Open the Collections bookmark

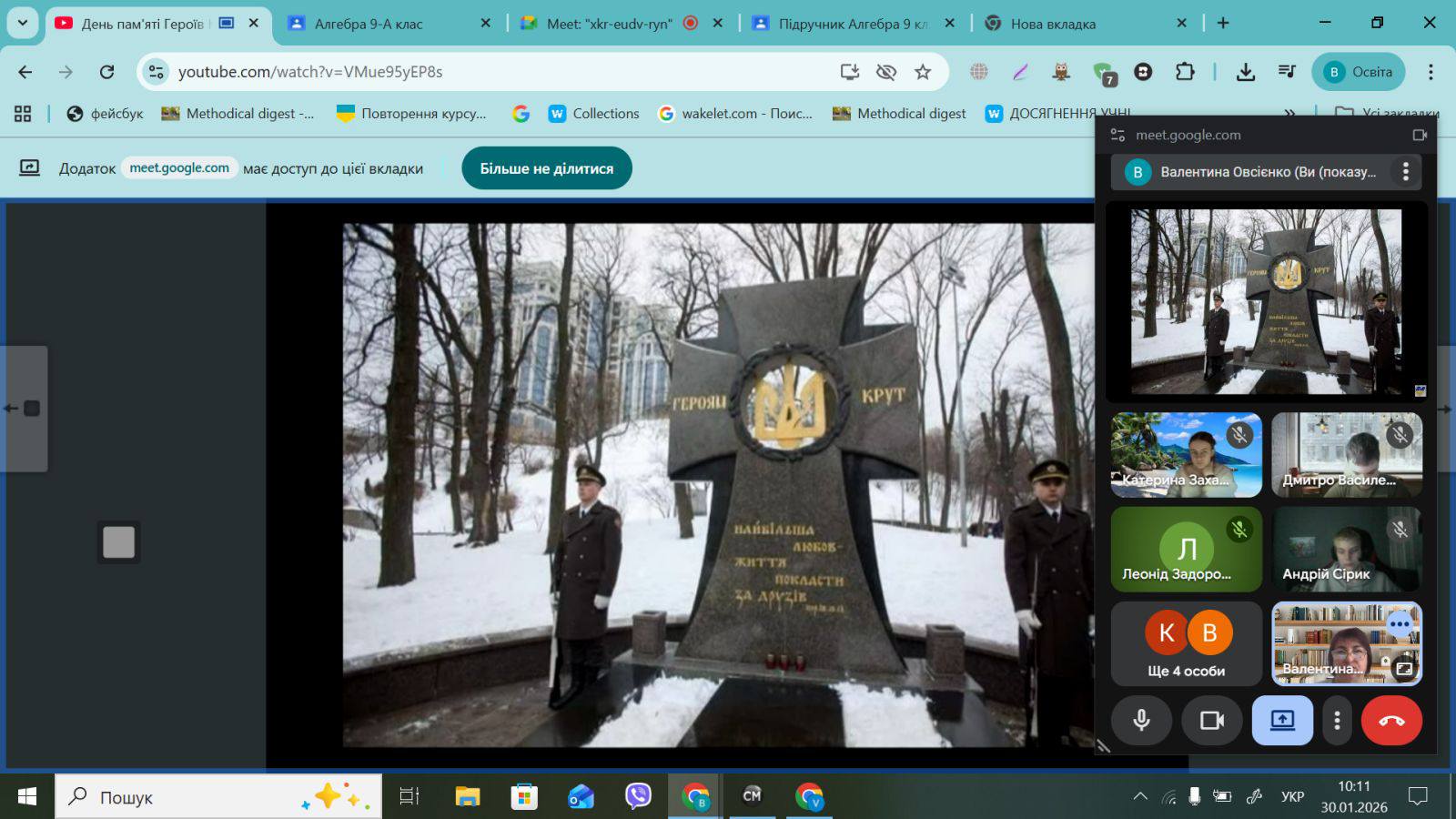594,114
